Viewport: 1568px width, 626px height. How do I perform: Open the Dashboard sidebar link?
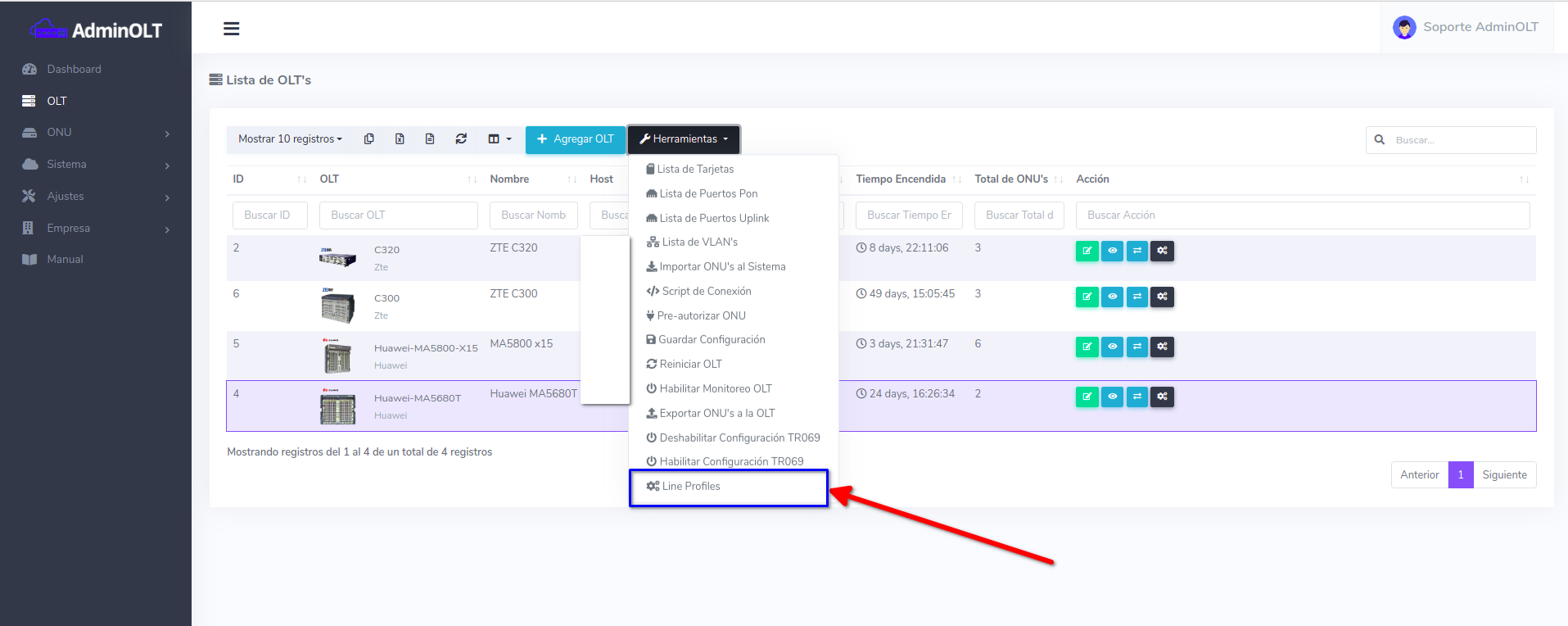tap(74, 70)
